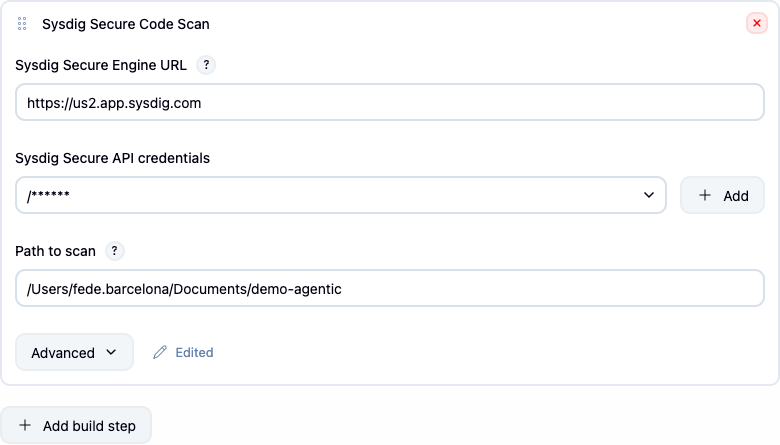Image resolution: width=780 pixels, height=445 pixels.
Task: Add new Sysdig Secure API credentials
Action: [x=722, y=195]
